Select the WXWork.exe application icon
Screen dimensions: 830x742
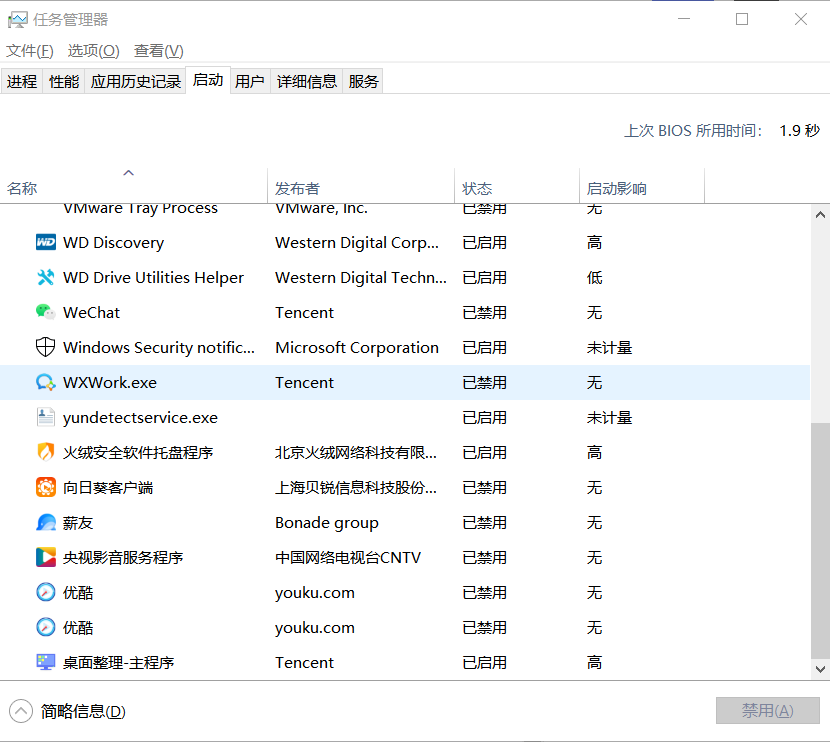tap(45, 382)
